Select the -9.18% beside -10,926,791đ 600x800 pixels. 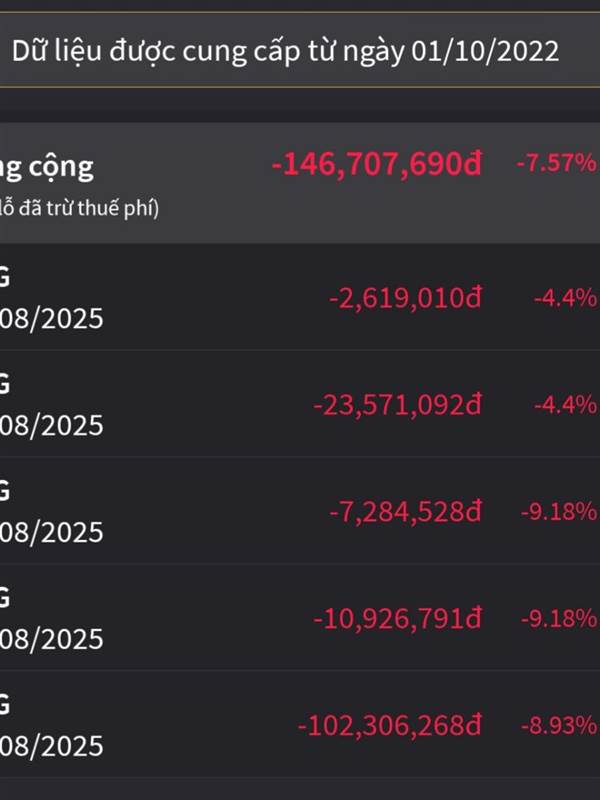pos(559,618)
